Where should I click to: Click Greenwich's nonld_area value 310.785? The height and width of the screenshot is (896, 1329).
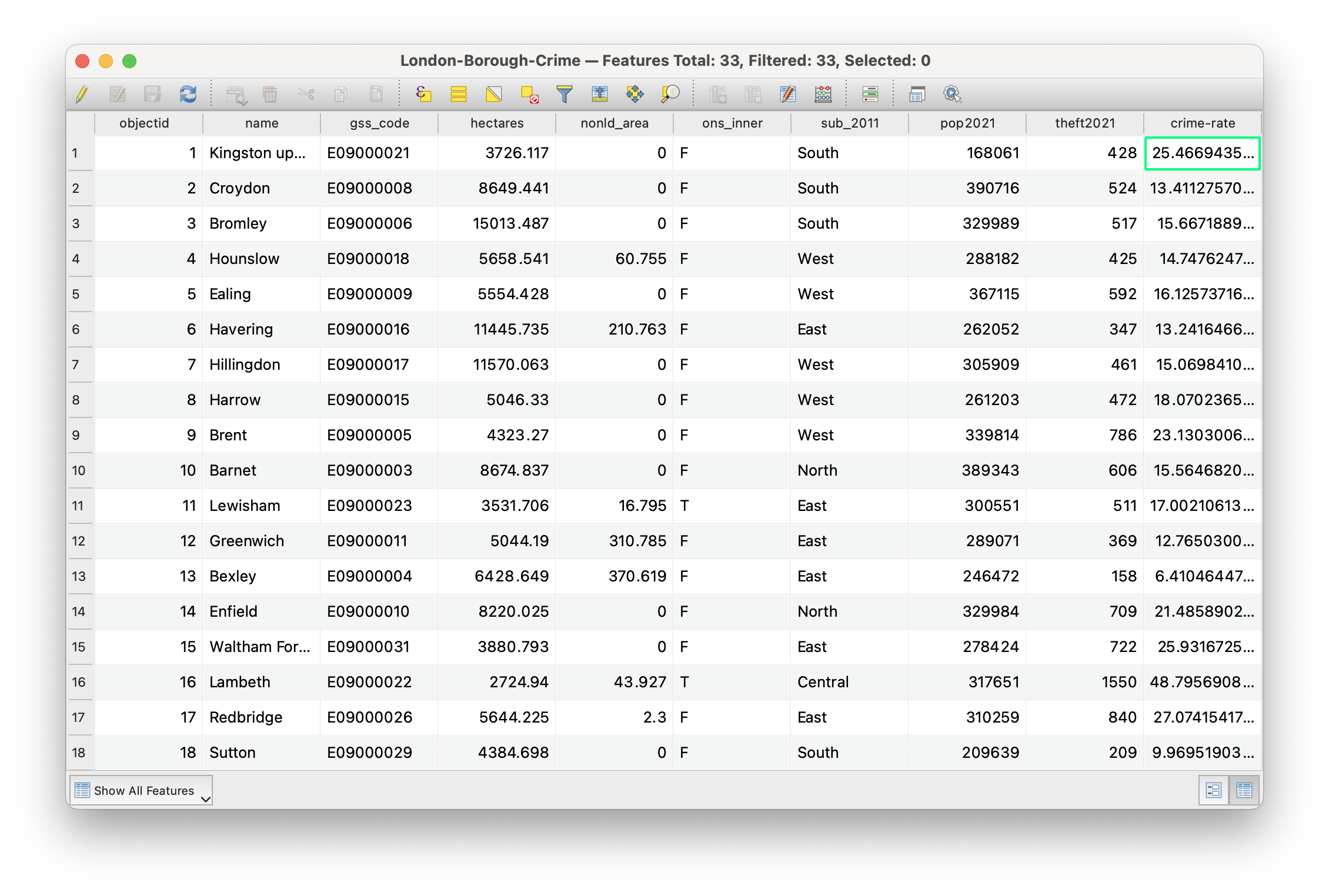click(x=615, y=541)
